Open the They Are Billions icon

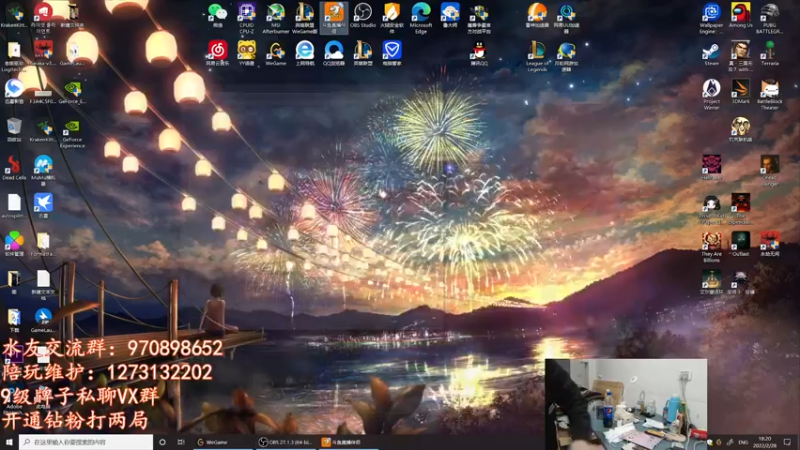click(711, 247)
